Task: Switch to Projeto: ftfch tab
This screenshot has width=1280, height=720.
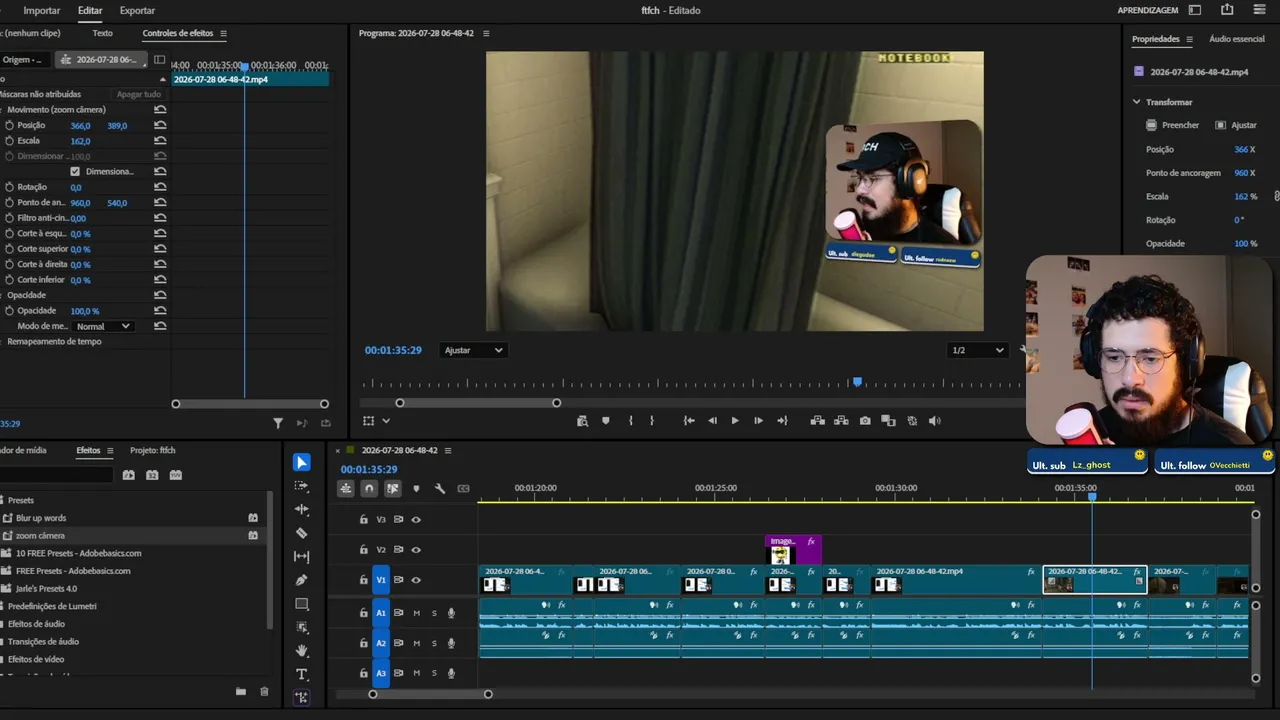Action: (x=153, y=450)
